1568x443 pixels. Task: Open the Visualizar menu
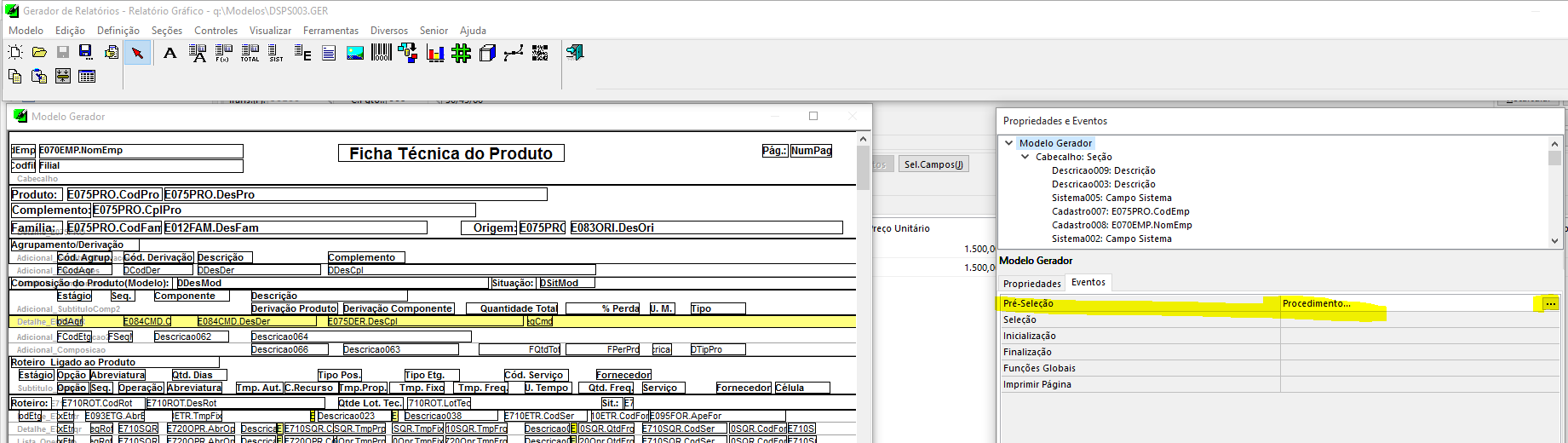(x=270, y=31)
